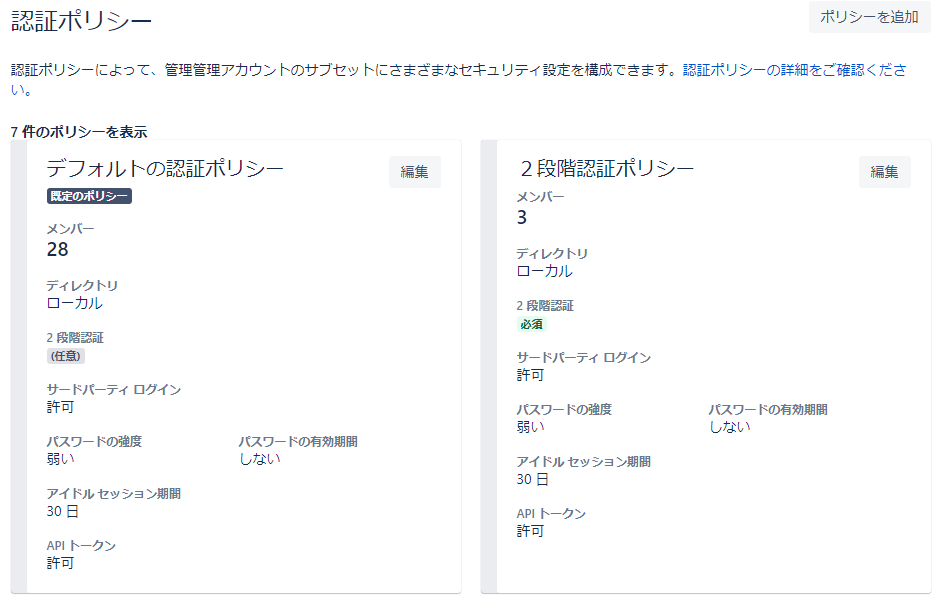The width and height of the screenshot is (938, 596).
Task: Click the (任意) two-step verification badge
Action: (x=66, y=355)
